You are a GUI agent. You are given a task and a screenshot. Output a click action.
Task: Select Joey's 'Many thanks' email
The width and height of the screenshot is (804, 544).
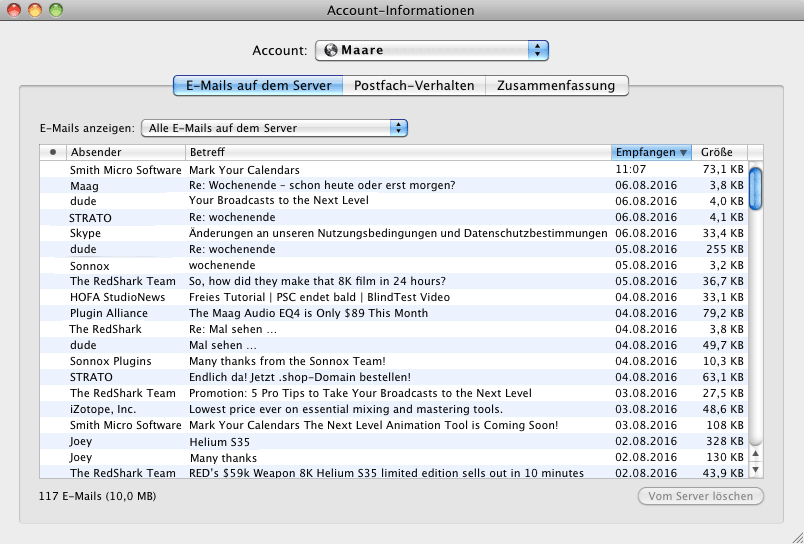pos(394,457)
